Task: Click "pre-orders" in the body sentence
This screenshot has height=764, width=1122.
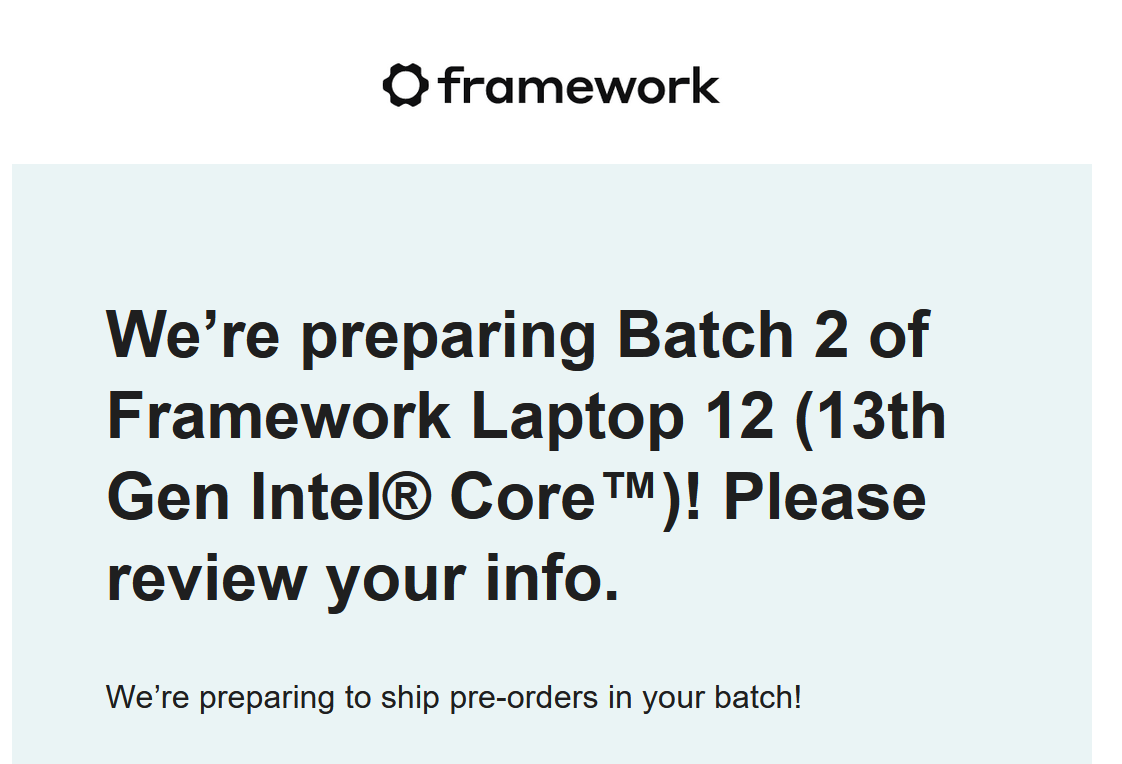Action: 523,698
